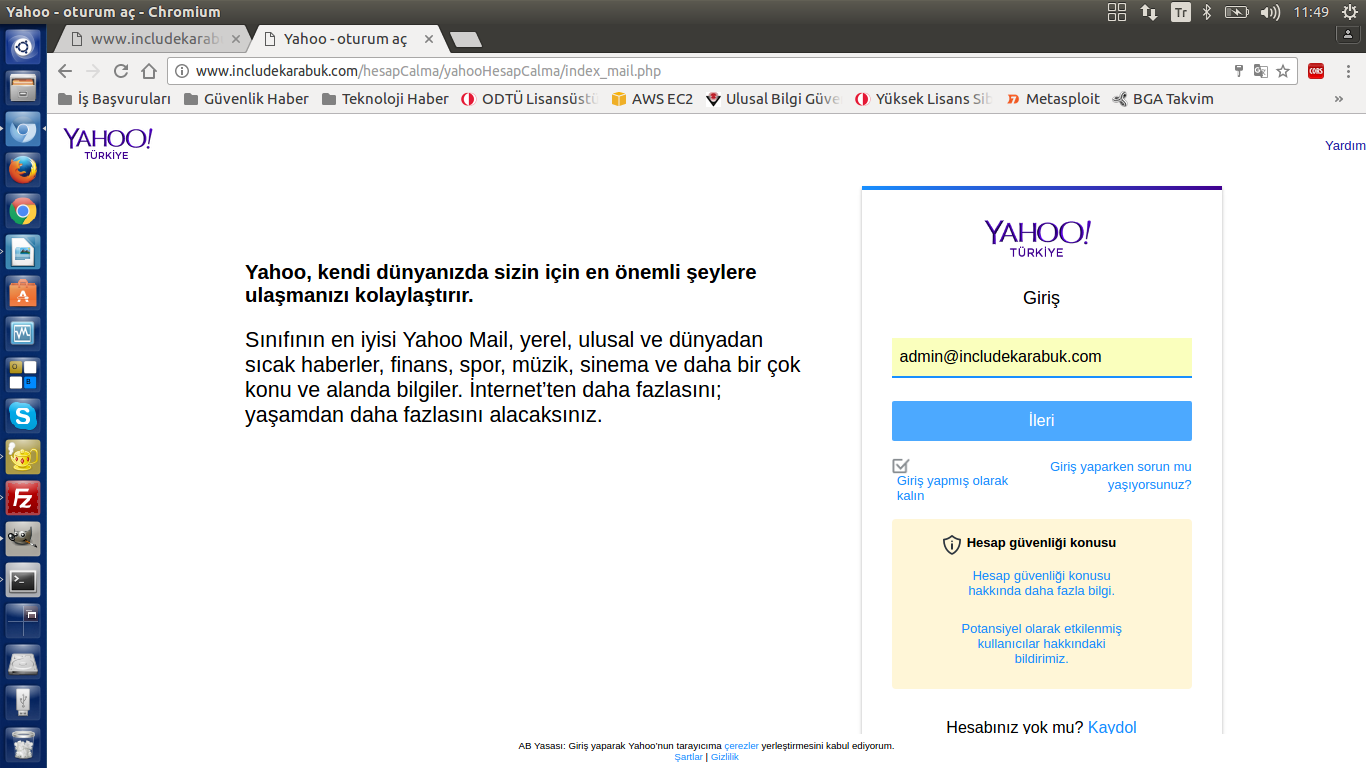Screen dimensions: 1366x768
Task: Open the Güvenlik Haber bookmark folder
Action: pyautogui.click(x=246, y=99)
